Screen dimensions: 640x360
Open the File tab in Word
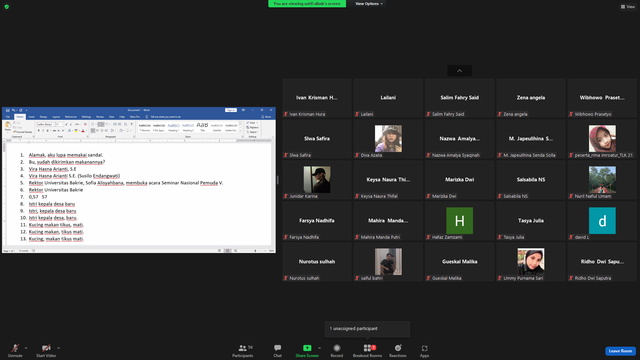[x=8, y=117]
